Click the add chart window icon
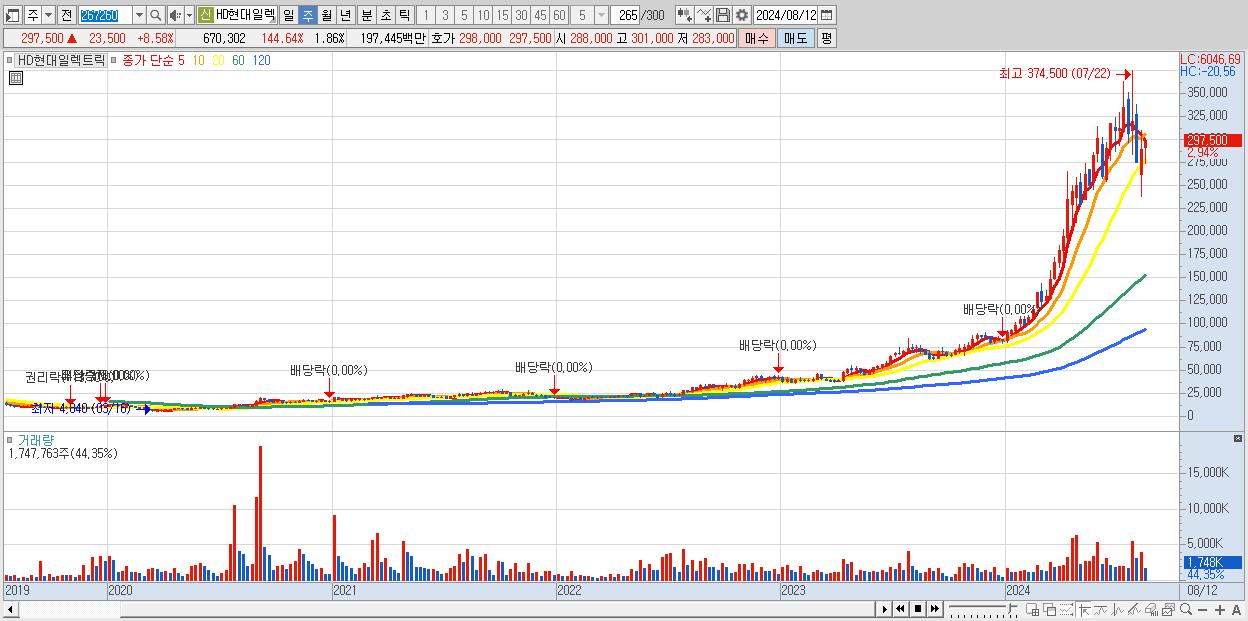1248x621 pixels. [1033, 610]
